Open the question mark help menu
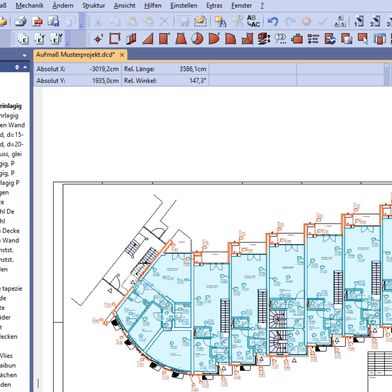This screenshot has height=392, width=392. pos(262,6)
